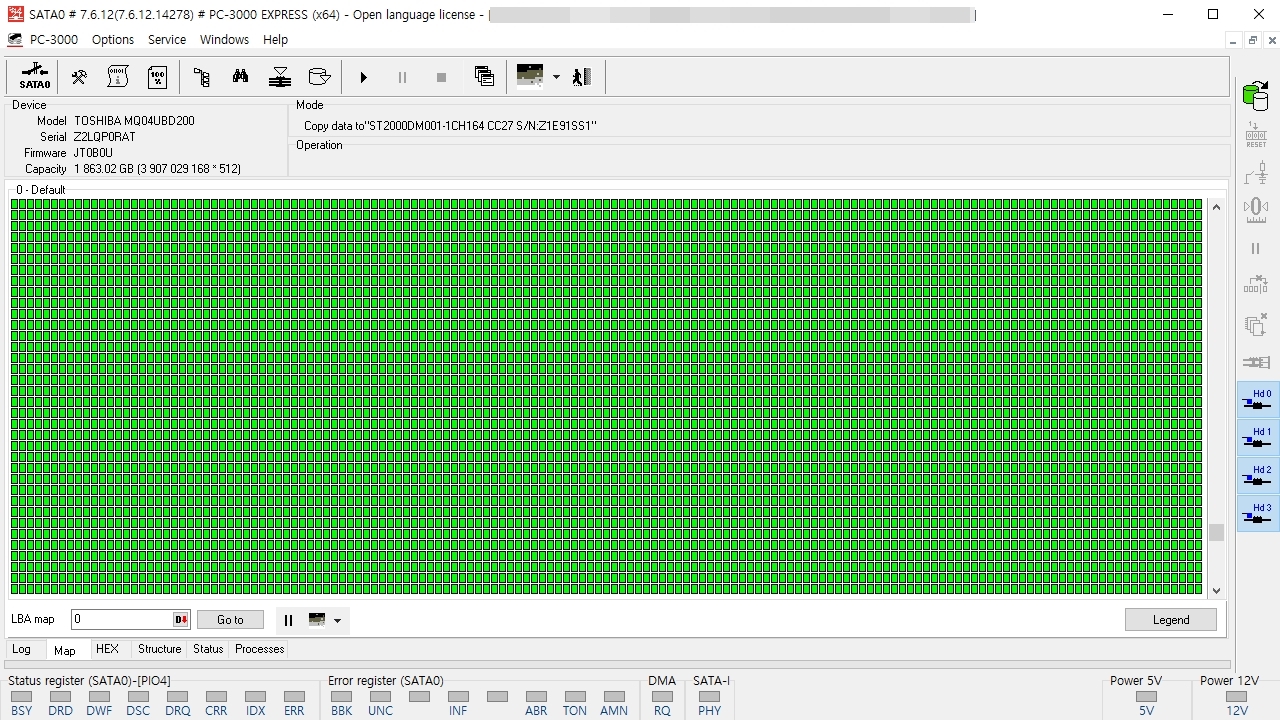
Task: Open the map Legend button
Action: (1171, 620)
